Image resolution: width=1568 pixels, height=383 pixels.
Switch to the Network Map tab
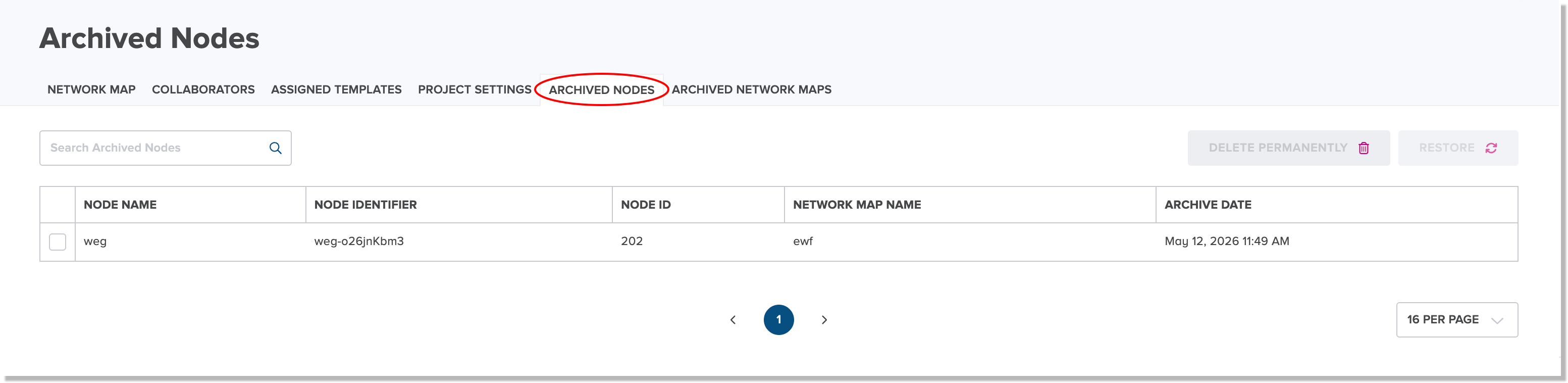click(91, 89)
